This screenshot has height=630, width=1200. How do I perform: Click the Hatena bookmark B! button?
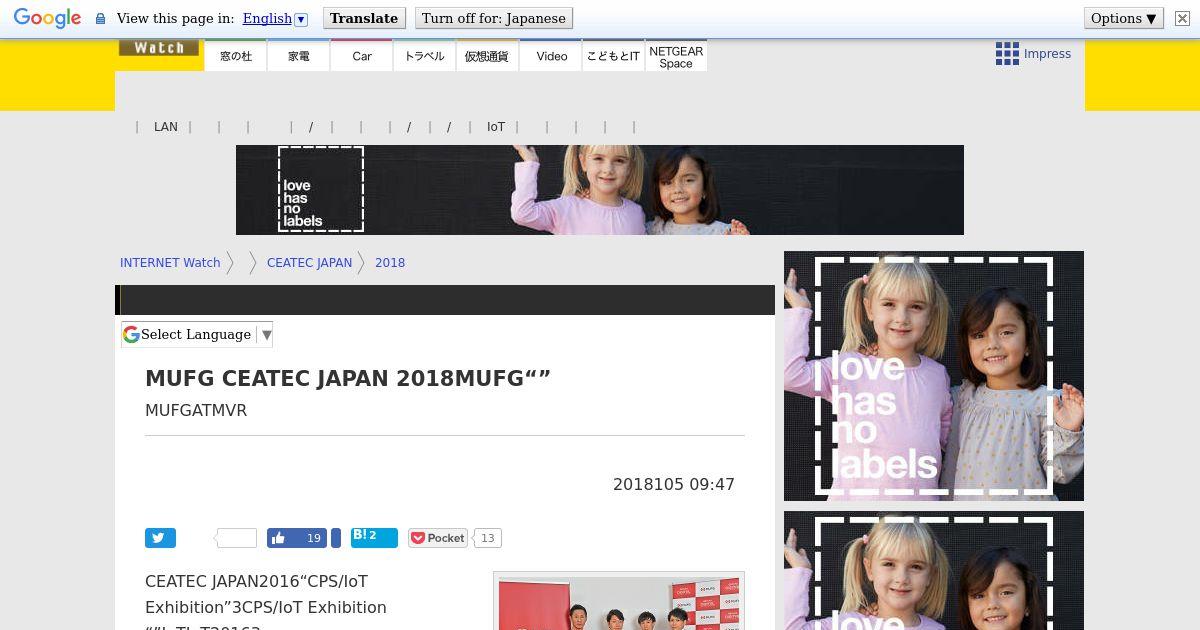tap(374, 538)
